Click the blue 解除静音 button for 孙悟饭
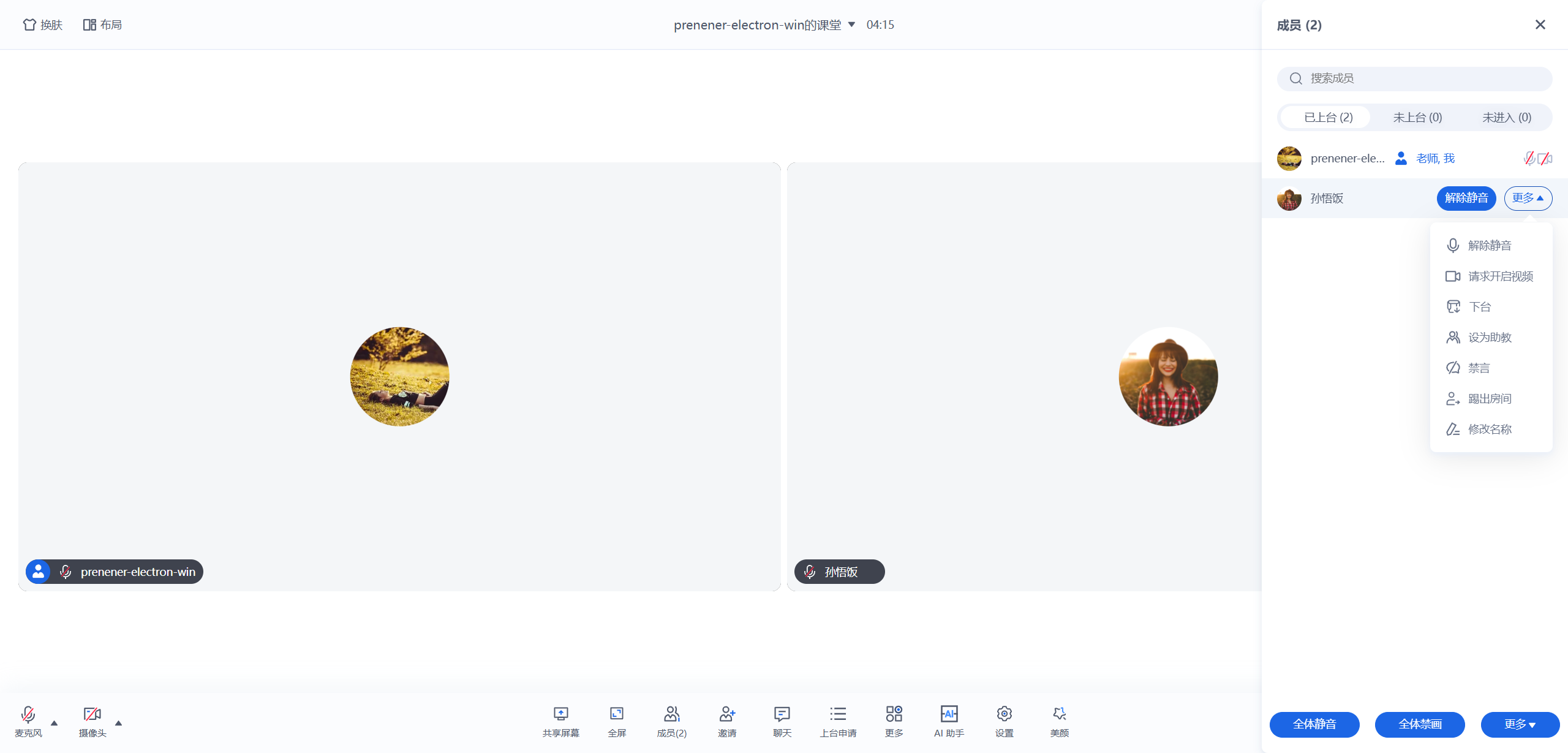Image resolution: width=1568 pixels, height=753 pixels. 1466,198
